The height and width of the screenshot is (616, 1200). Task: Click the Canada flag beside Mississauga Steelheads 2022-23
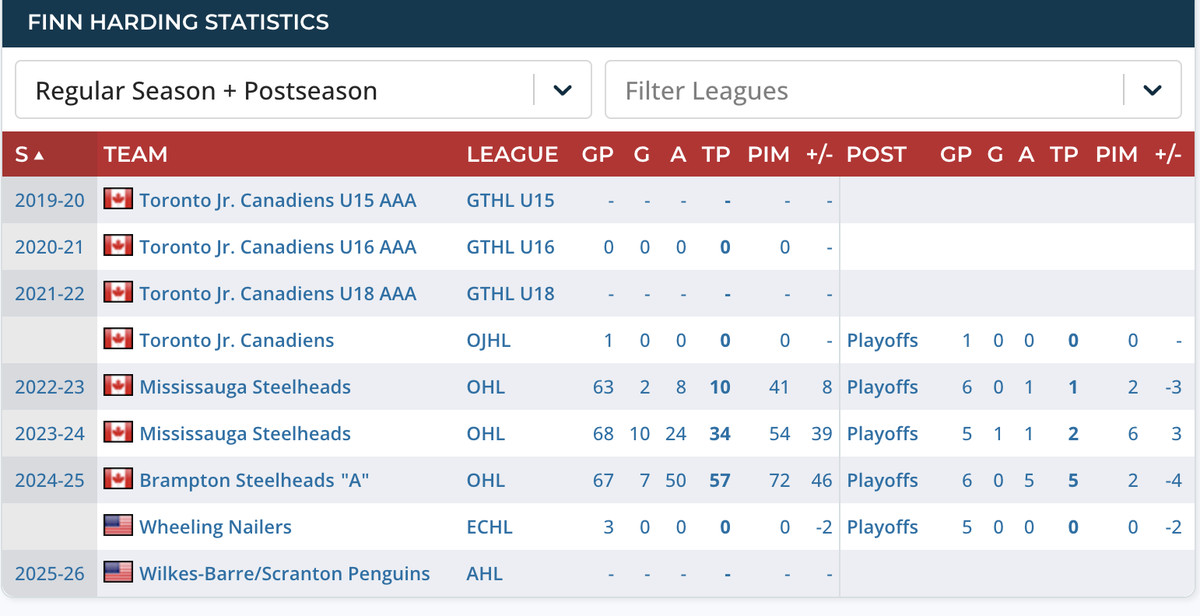(x=118, y=386)
